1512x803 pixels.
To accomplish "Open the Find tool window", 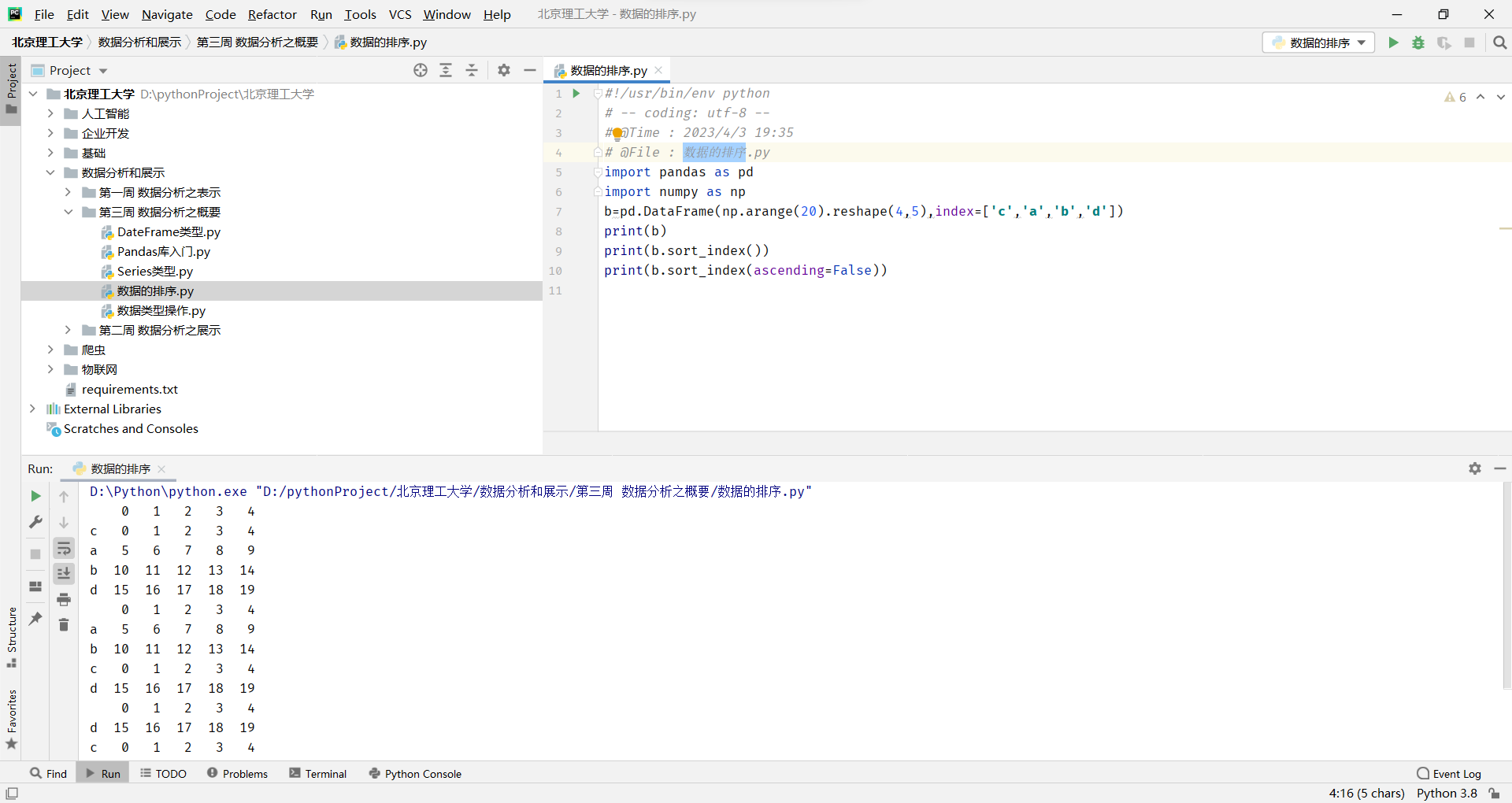I will coord(48,774).
